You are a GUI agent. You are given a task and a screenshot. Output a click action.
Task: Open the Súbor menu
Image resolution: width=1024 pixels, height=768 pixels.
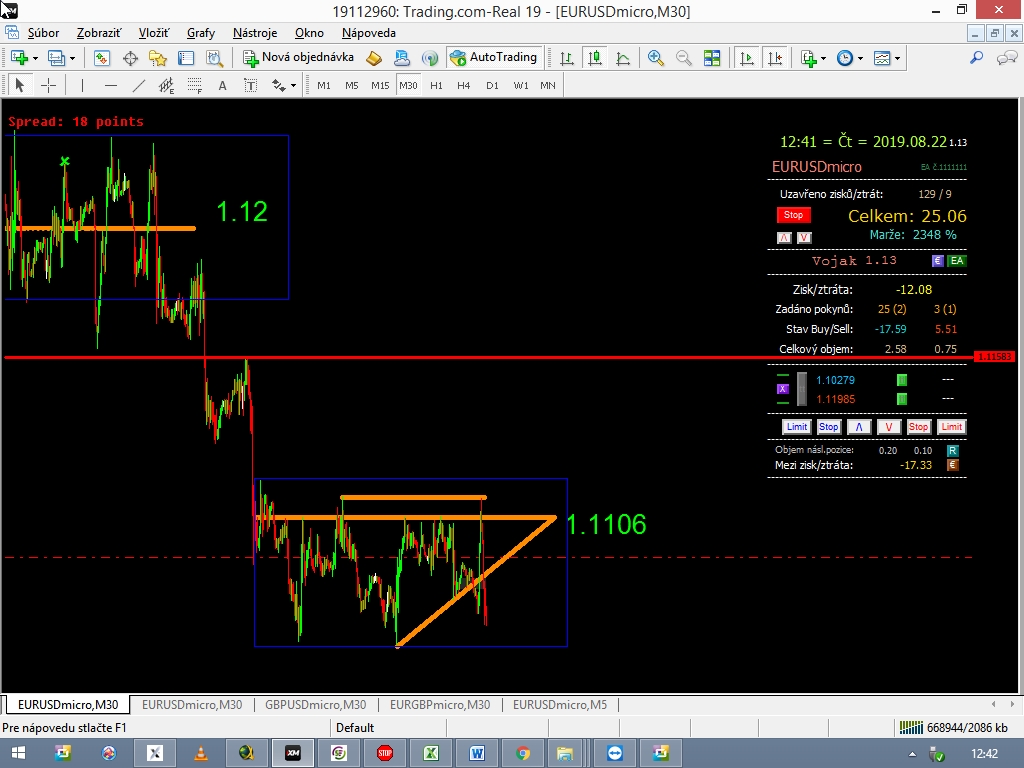43,33
